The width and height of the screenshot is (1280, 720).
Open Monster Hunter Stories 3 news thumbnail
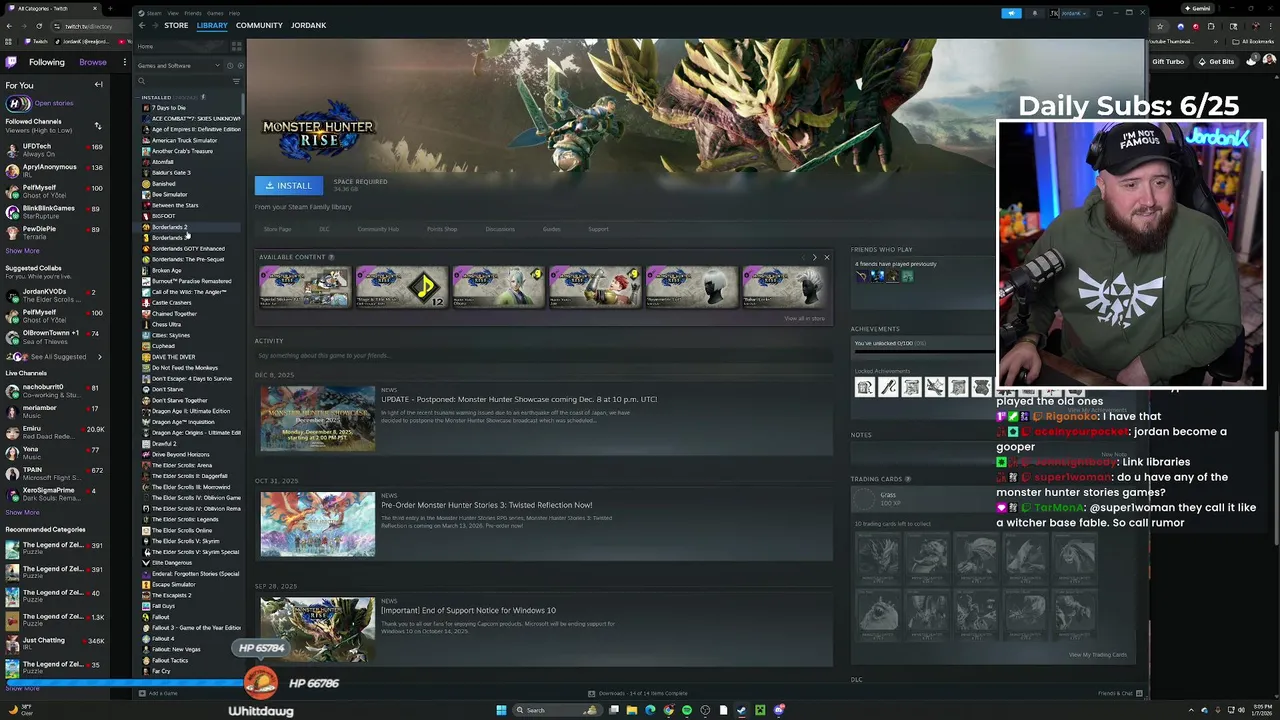[x=318, y=524]
